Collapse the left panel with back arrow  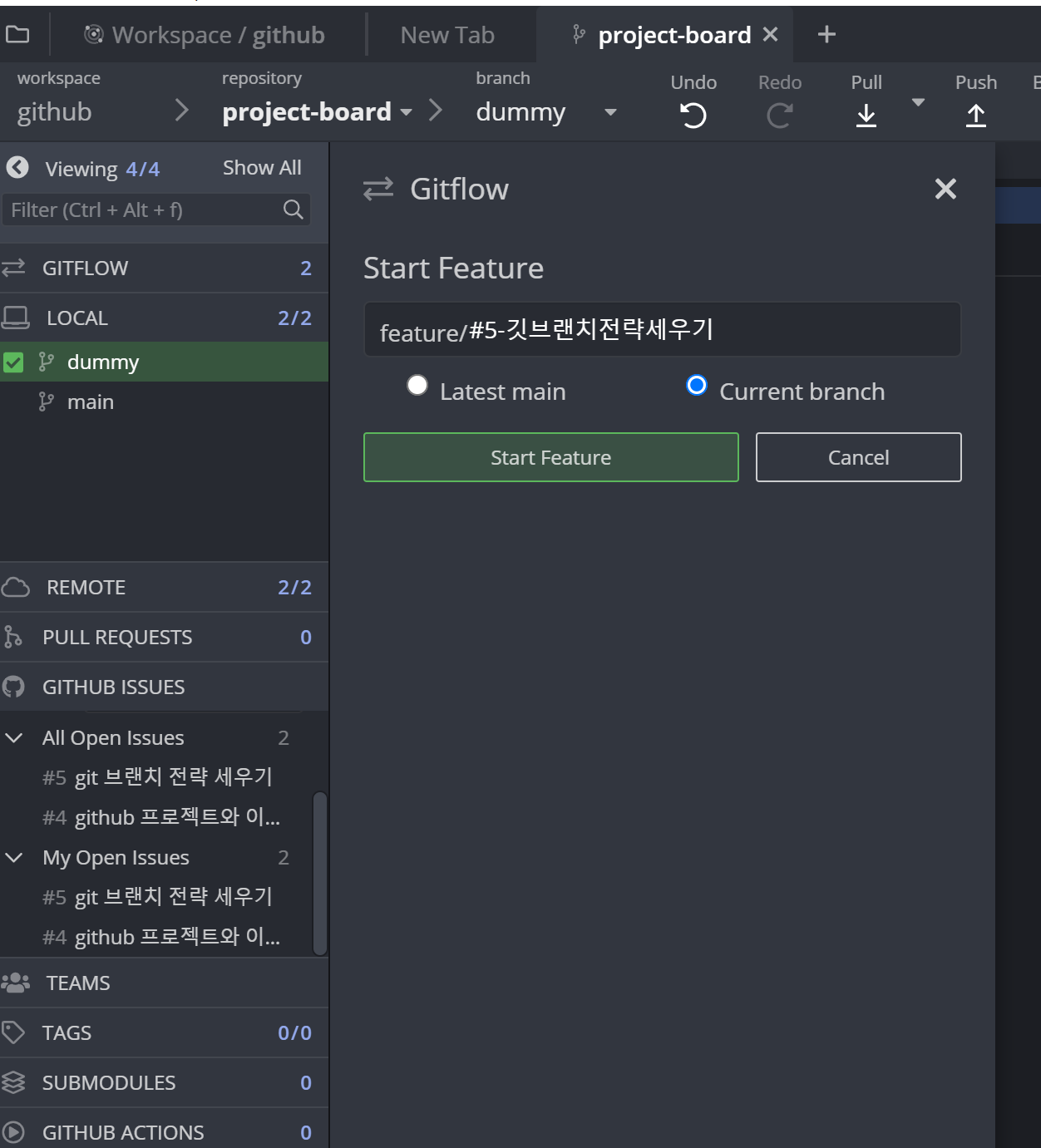[17, 168]
